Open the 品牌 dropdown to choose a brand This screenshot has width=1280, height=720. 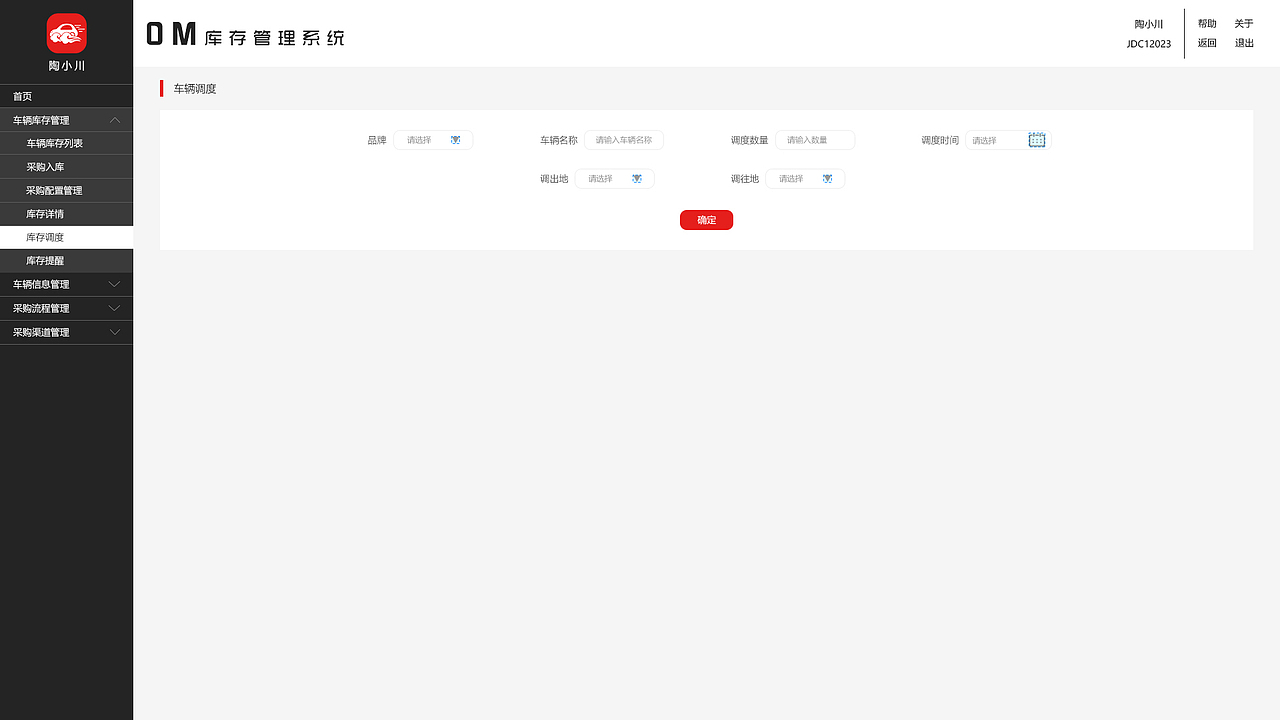click(425, 140)
